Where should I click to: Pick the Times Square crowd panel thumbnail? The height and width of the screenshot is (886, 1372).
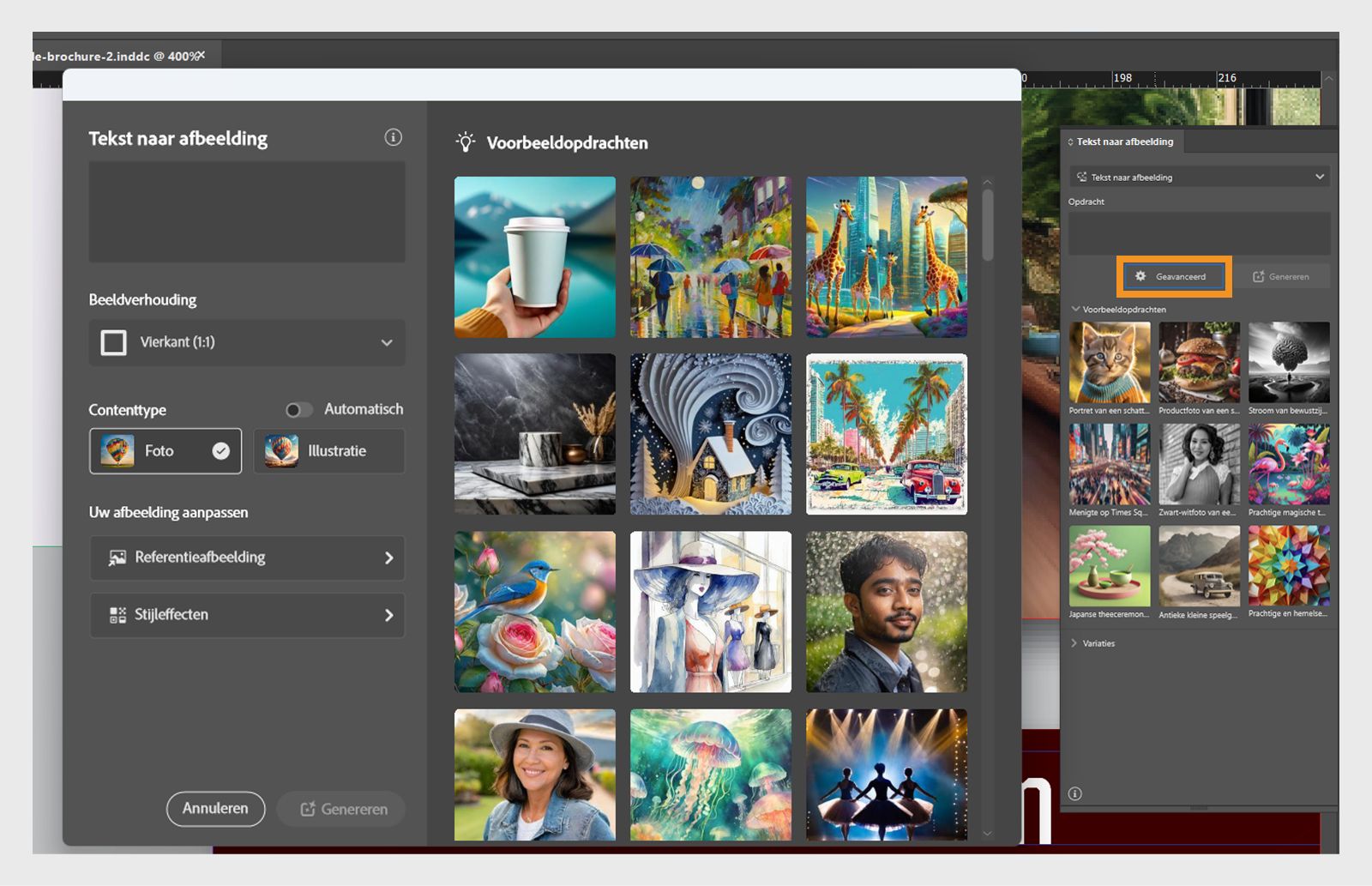point(1110,464)
